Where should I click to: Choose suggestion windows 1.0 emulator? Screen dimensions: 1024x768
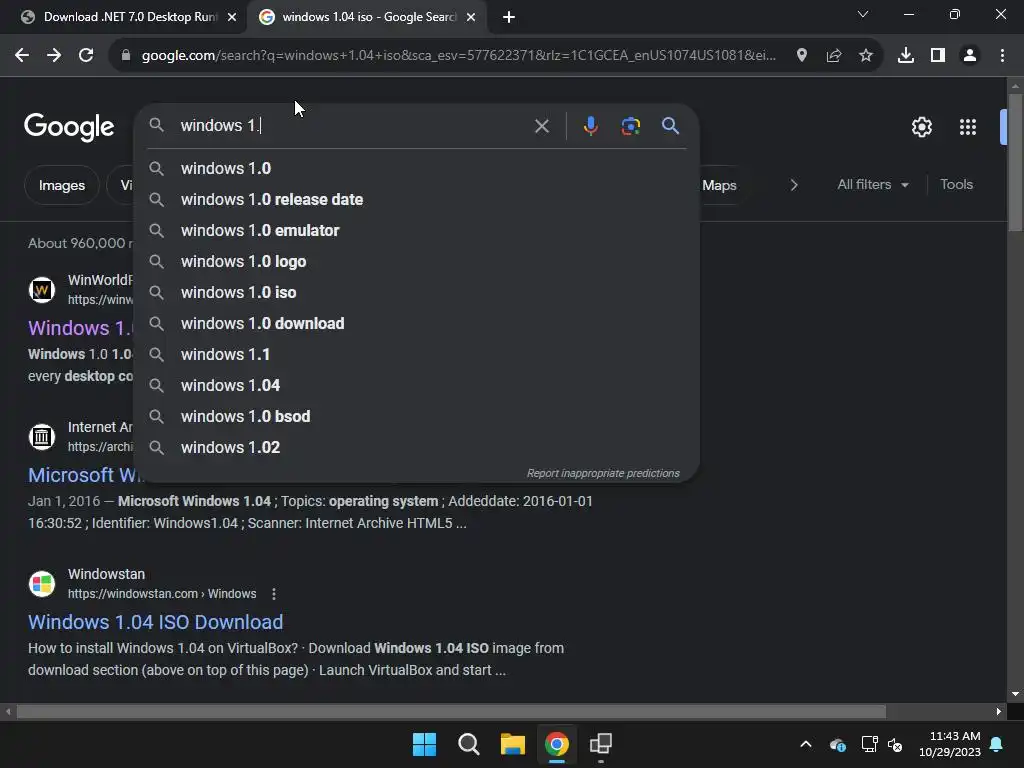pyautogui.click(x=417, y=231)
